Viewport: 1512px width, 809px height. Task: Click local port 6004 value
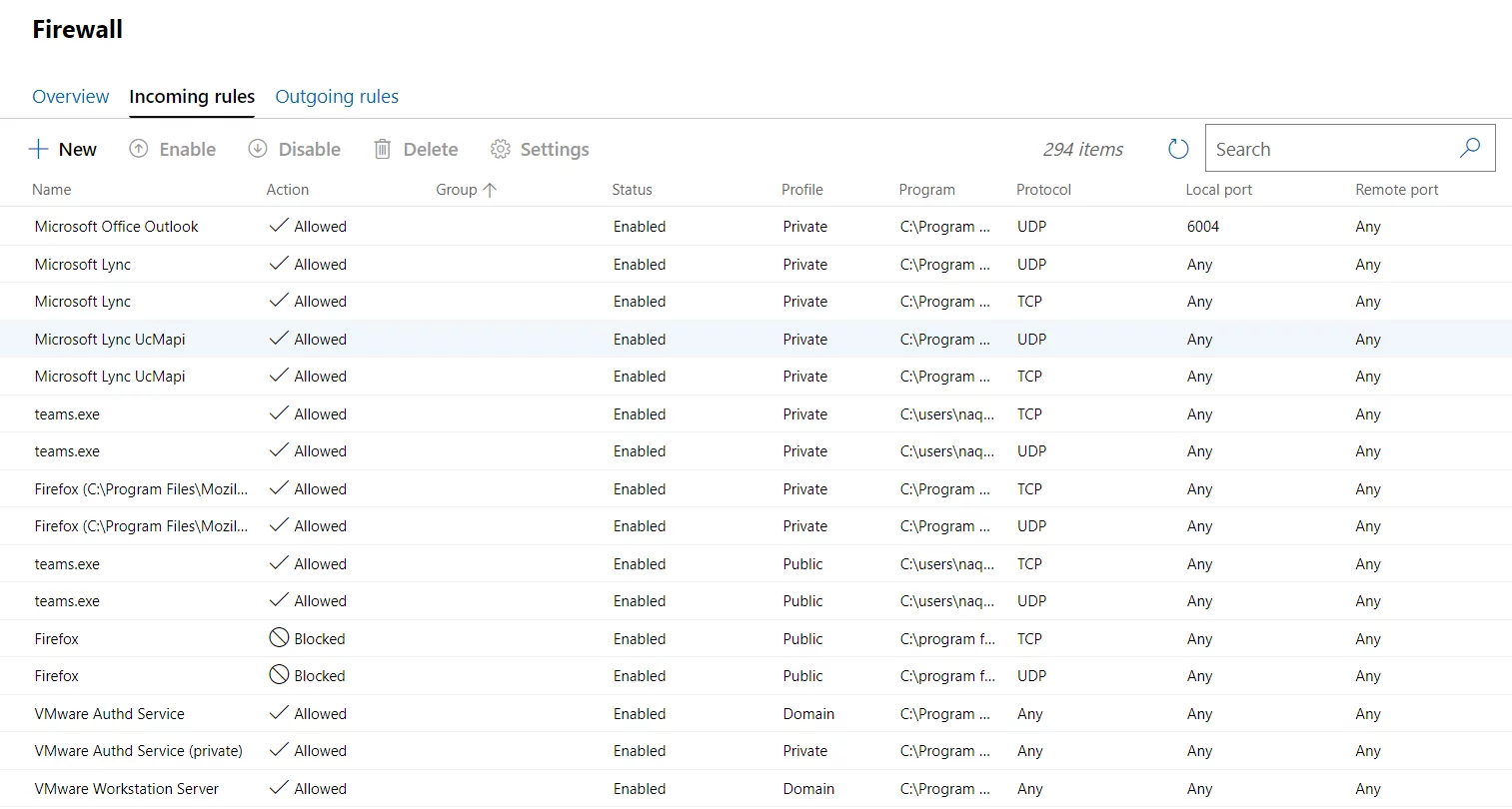1203,226
